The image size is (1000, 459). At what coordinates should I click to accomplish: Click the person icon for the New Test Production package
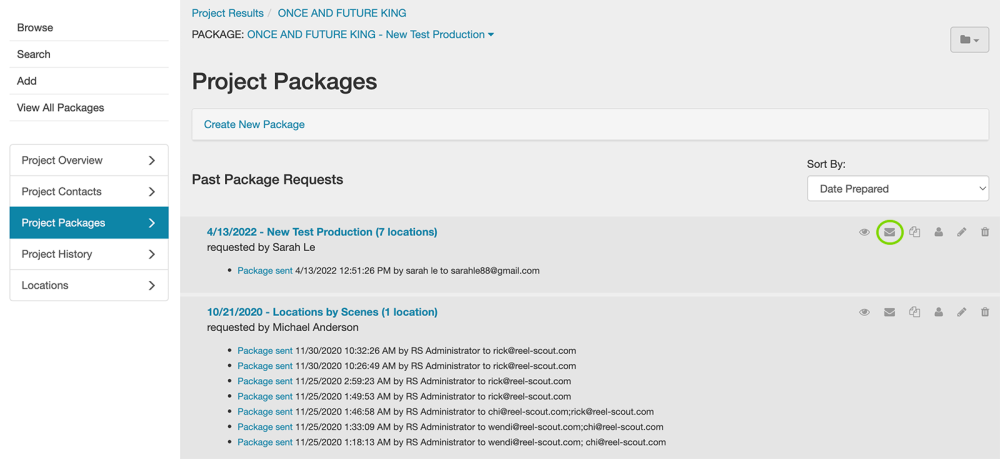938,232
